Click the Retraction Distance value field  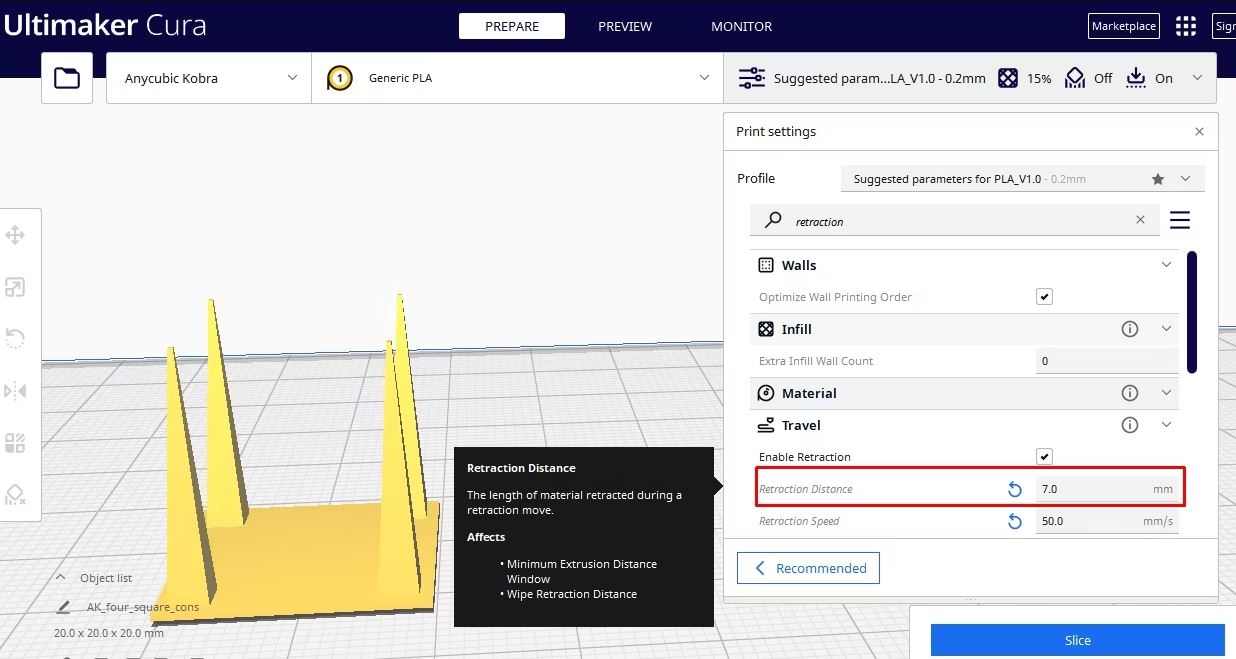coord(1107,489)
